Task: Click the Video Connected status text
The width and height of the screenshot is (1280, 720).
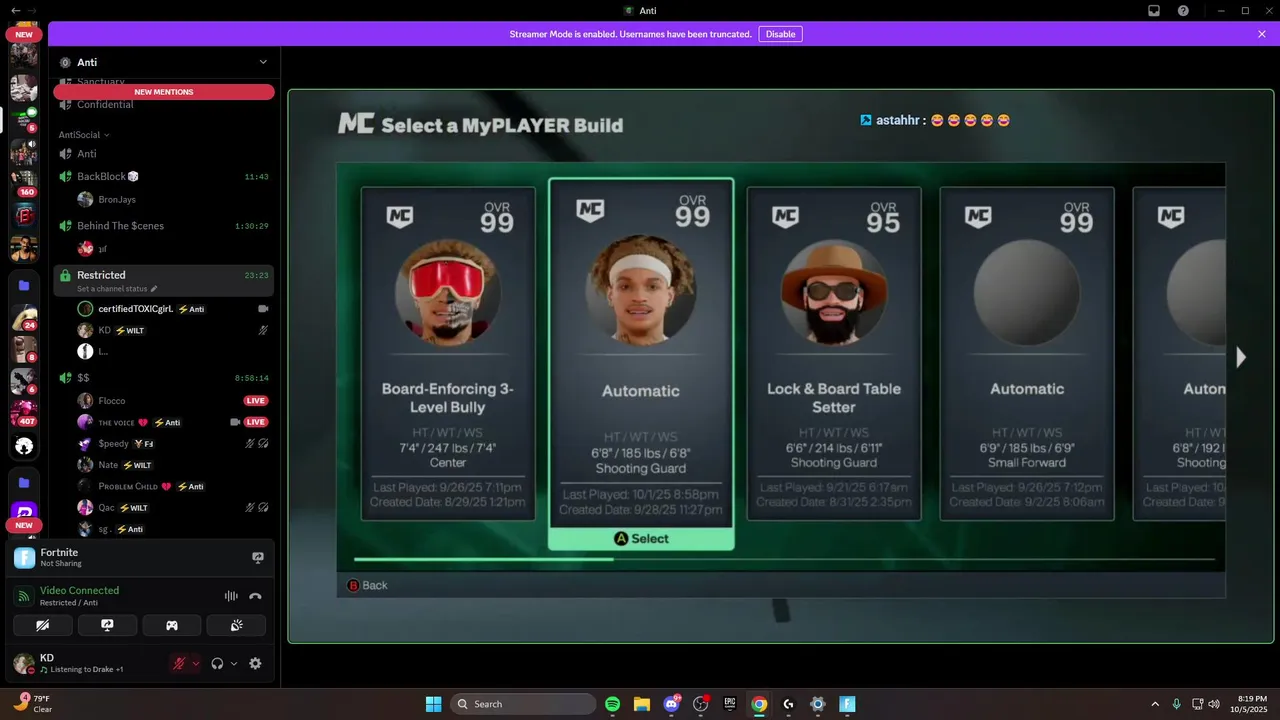Action: (79, 590)
